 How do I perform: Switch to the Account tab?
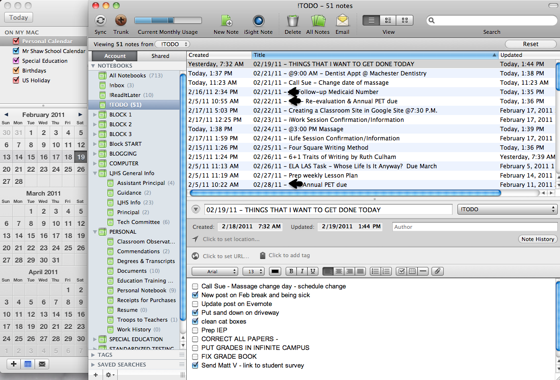pos(115,56)
